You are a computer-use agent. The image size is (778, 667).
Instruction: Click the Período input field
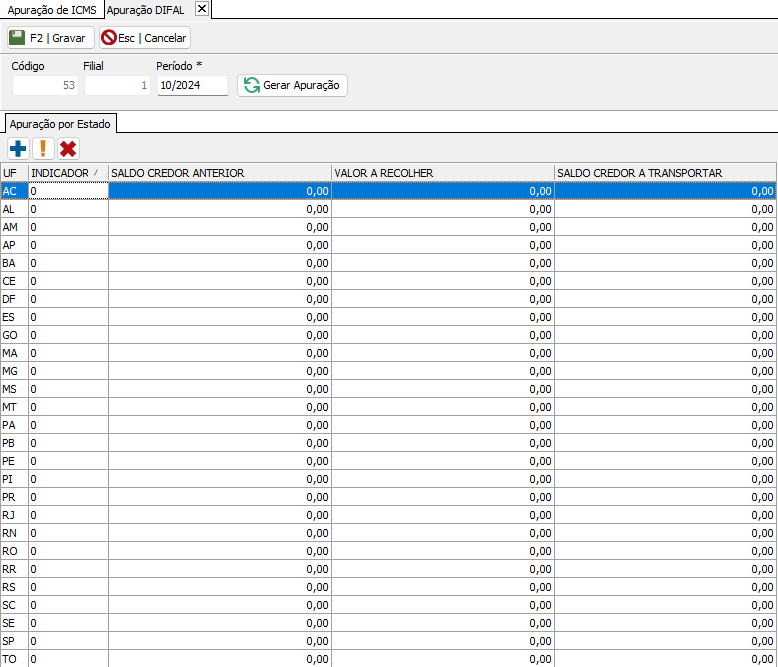tap(192, 86)
